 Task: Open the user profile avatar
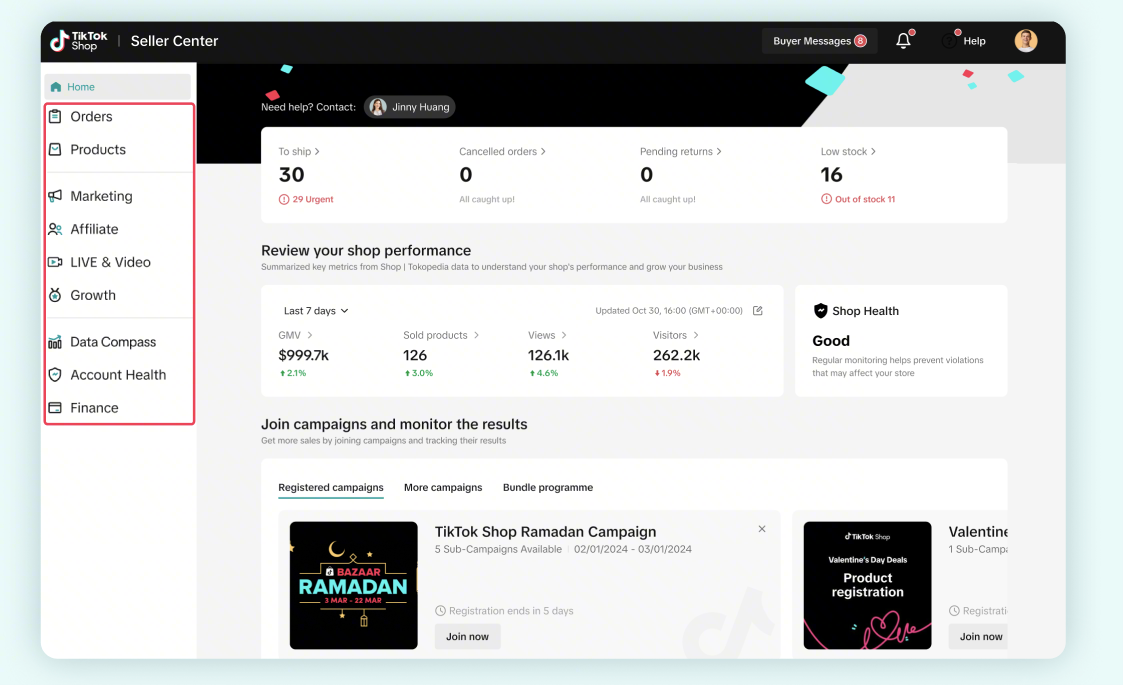(x=1026, y=41)
